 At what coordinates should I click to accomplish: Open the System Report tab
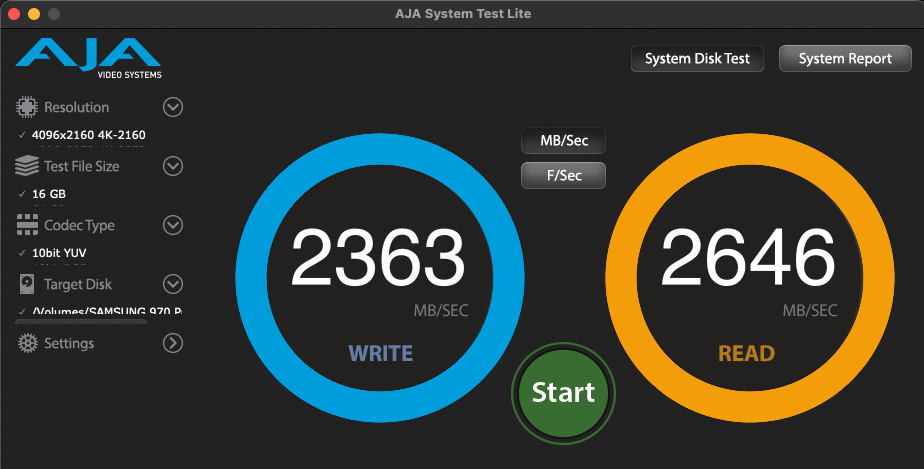pos(845,59)
